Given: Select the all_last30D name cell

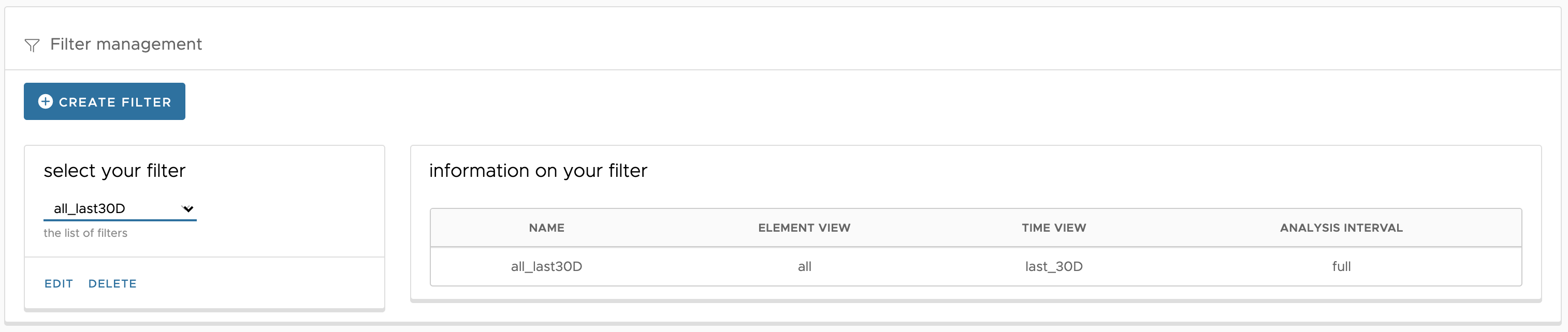Looking at the screenshot, I should (x=547, y=266).
